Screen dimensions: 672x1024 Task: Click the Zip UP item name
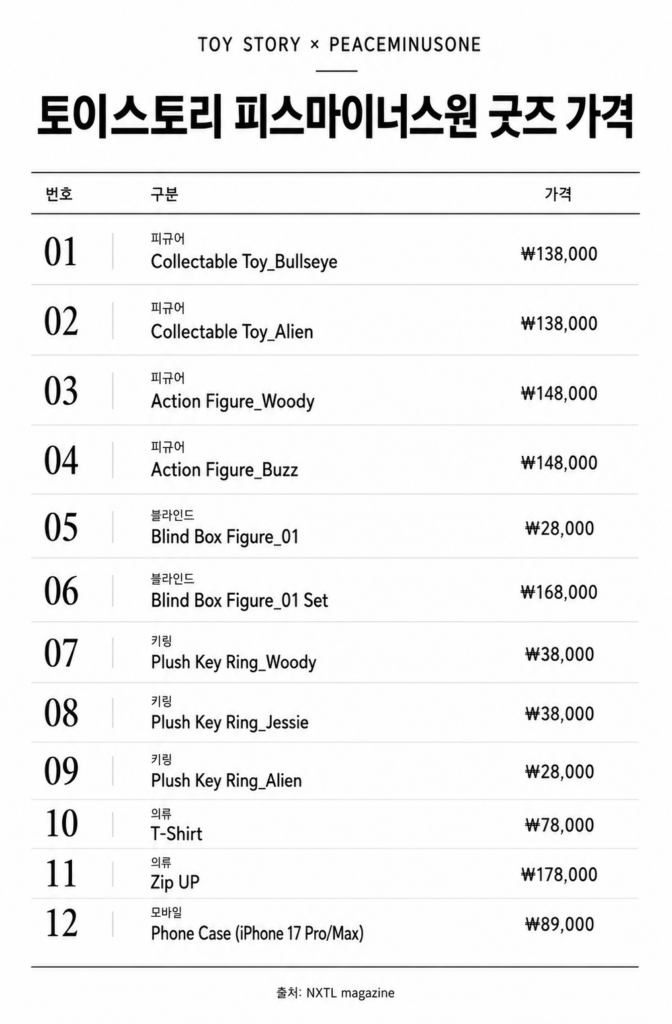175,882
